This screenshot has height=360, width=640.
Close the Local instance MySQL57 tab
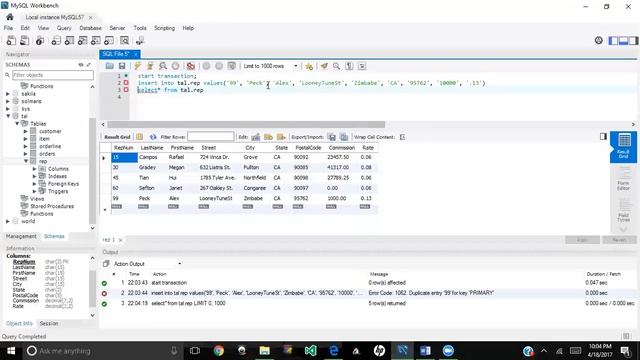pyautogui.click(x=91, y=17)
